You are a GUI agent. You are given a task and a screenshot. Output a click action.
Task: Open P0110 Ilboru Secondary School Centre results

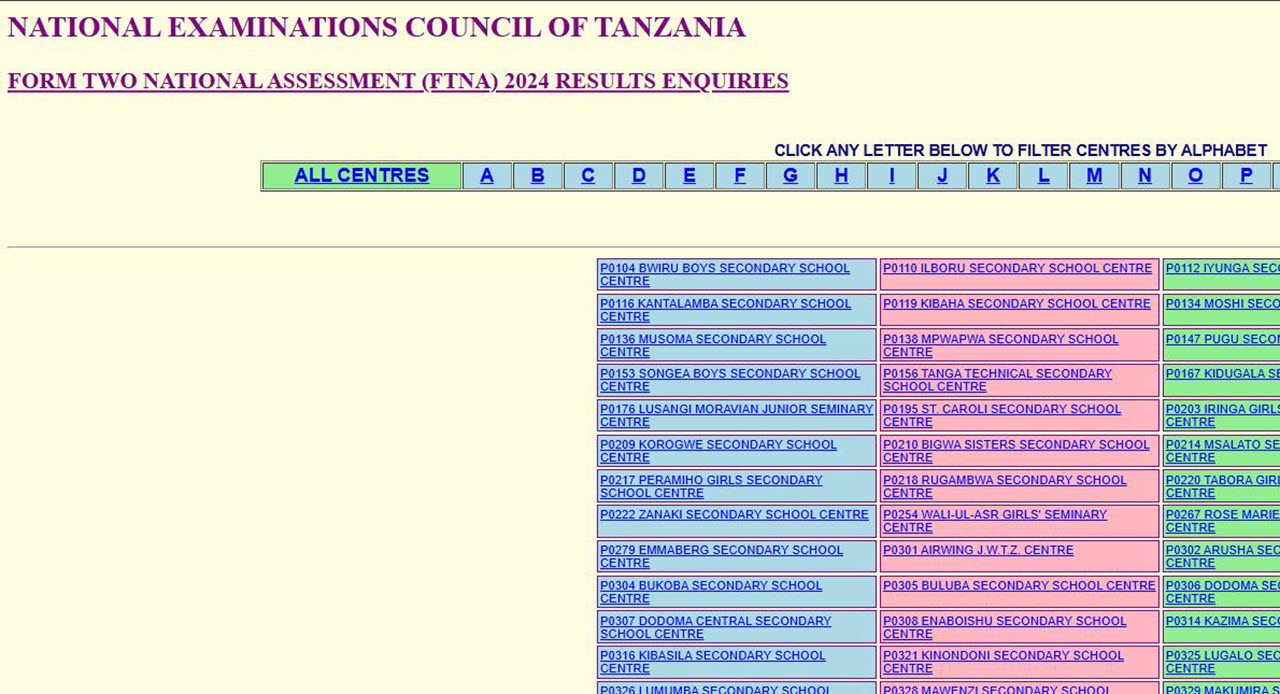(1016, 268)
